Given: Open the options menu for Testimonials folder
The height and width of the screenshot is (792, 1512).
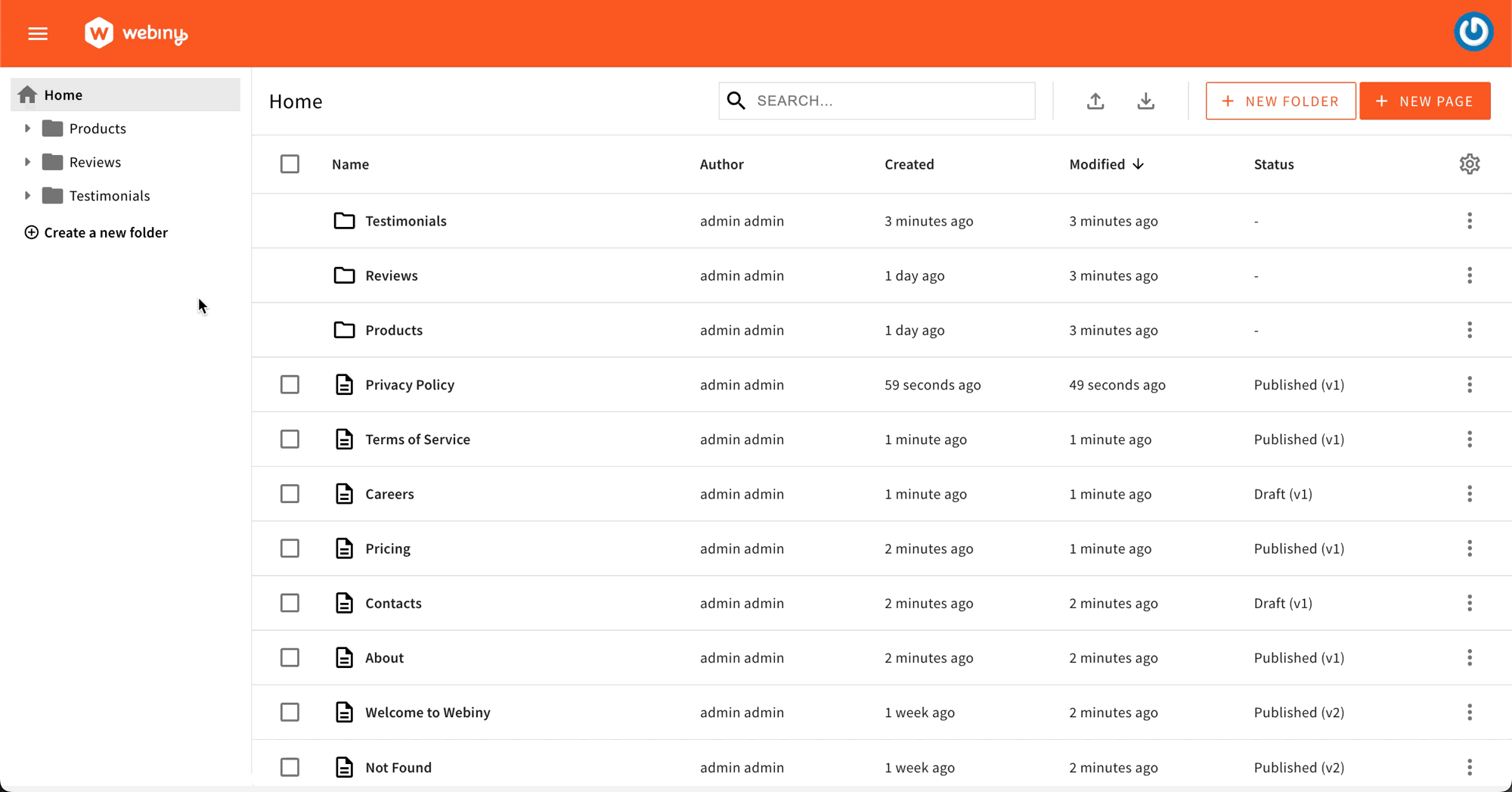Looking at the screenshot, I should click(1470, 221).
